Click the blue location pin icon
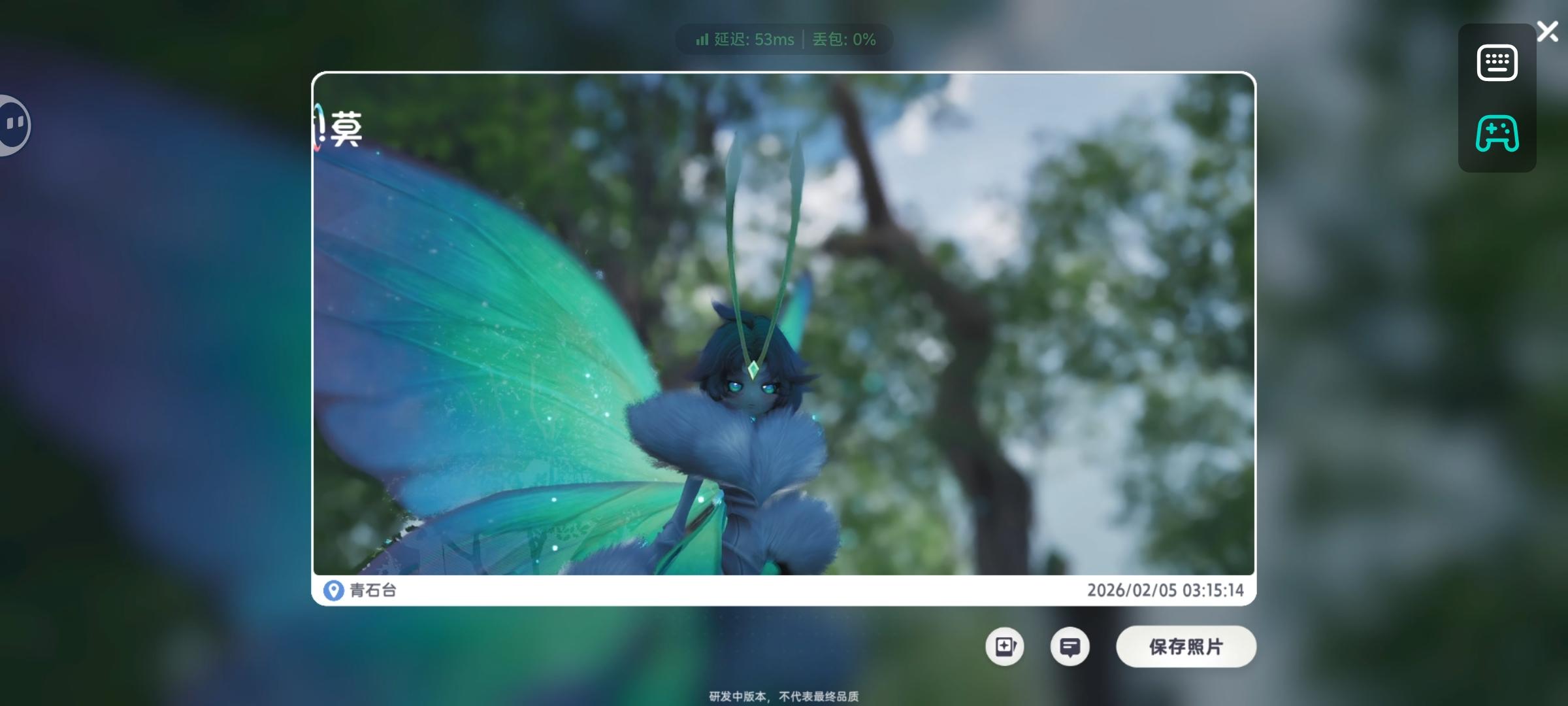This screenshot has height=706, width=1568. point(333,590)
